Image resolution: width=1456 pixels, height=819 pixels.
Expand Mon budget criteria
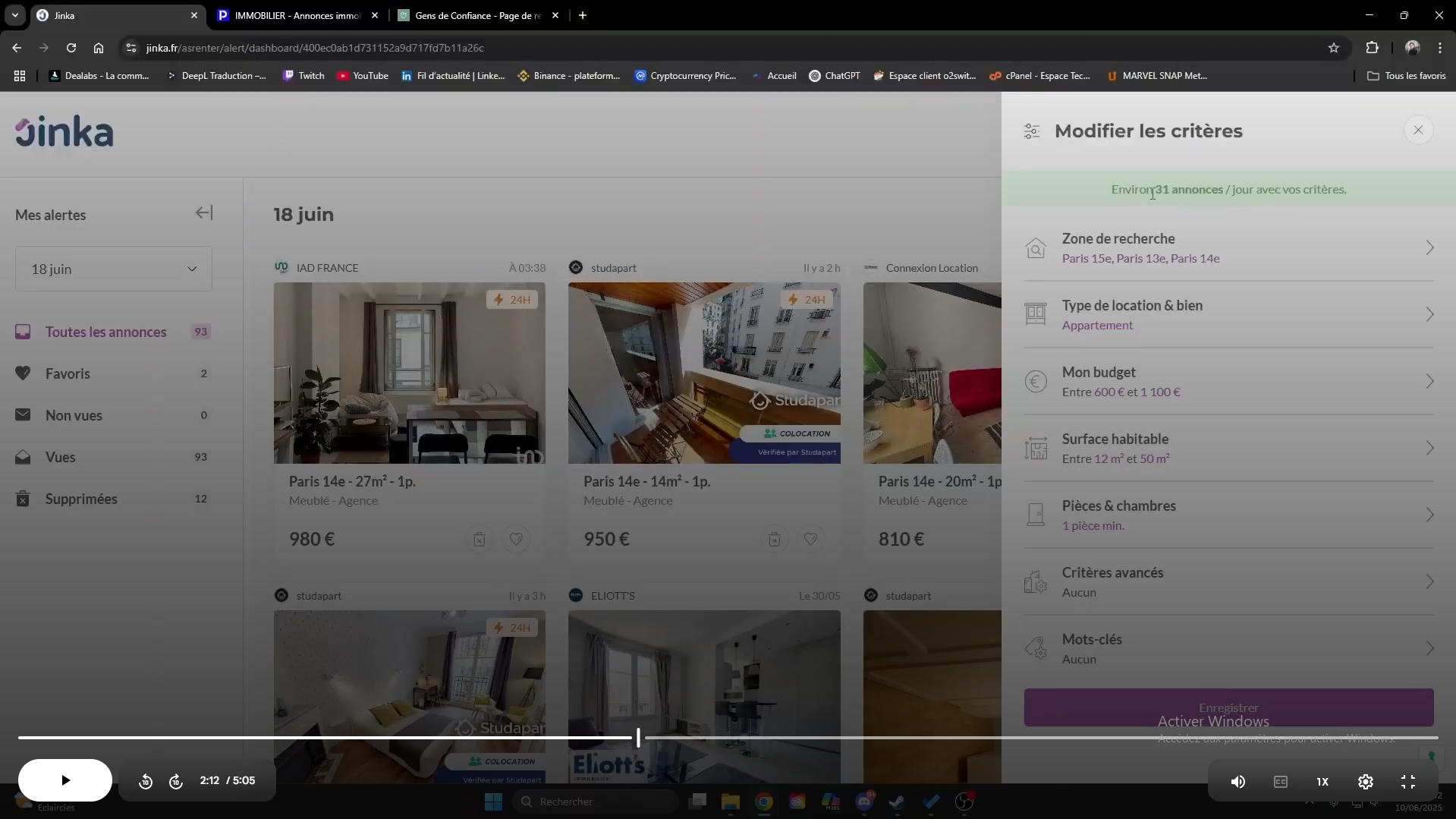(1228, 382)
